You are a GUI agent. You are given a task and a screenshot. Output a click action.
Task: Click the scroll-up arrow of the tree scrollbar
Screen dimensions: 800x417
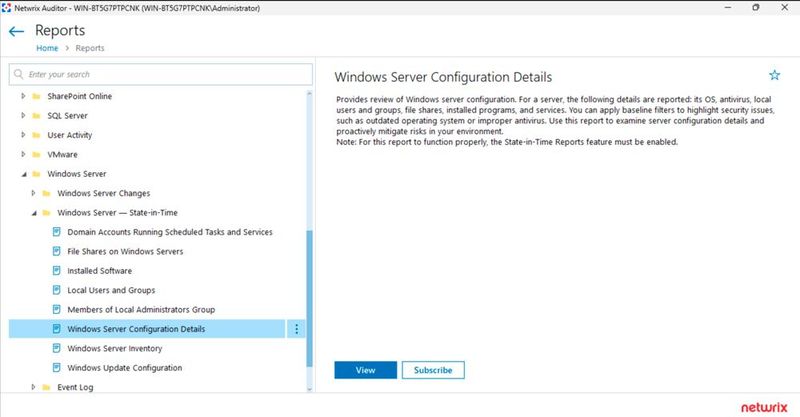point(309,94)
